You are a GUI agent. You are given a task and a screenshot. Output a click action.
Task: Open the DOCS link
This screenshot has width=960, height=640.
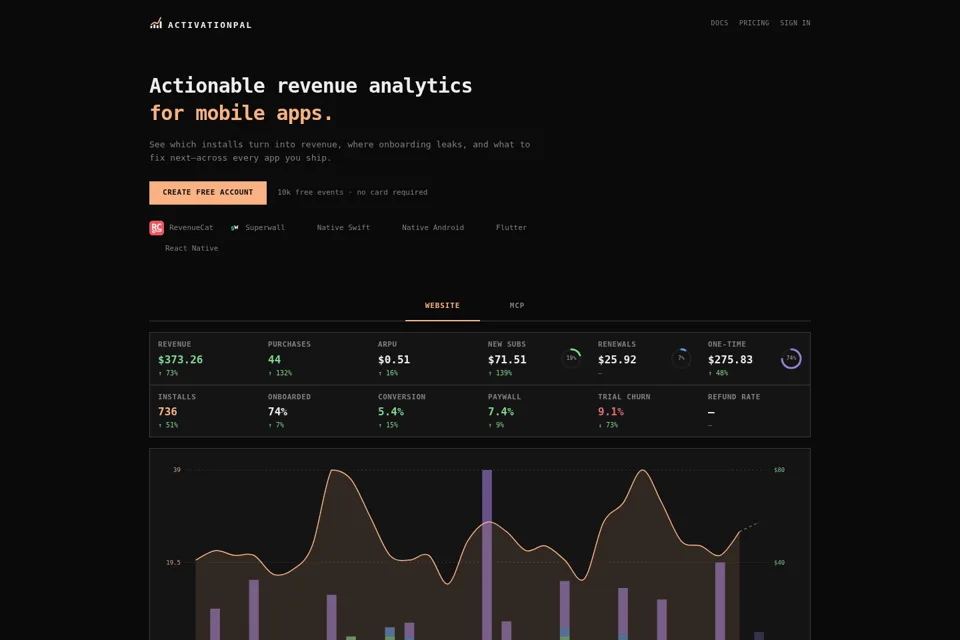(719, 23)
